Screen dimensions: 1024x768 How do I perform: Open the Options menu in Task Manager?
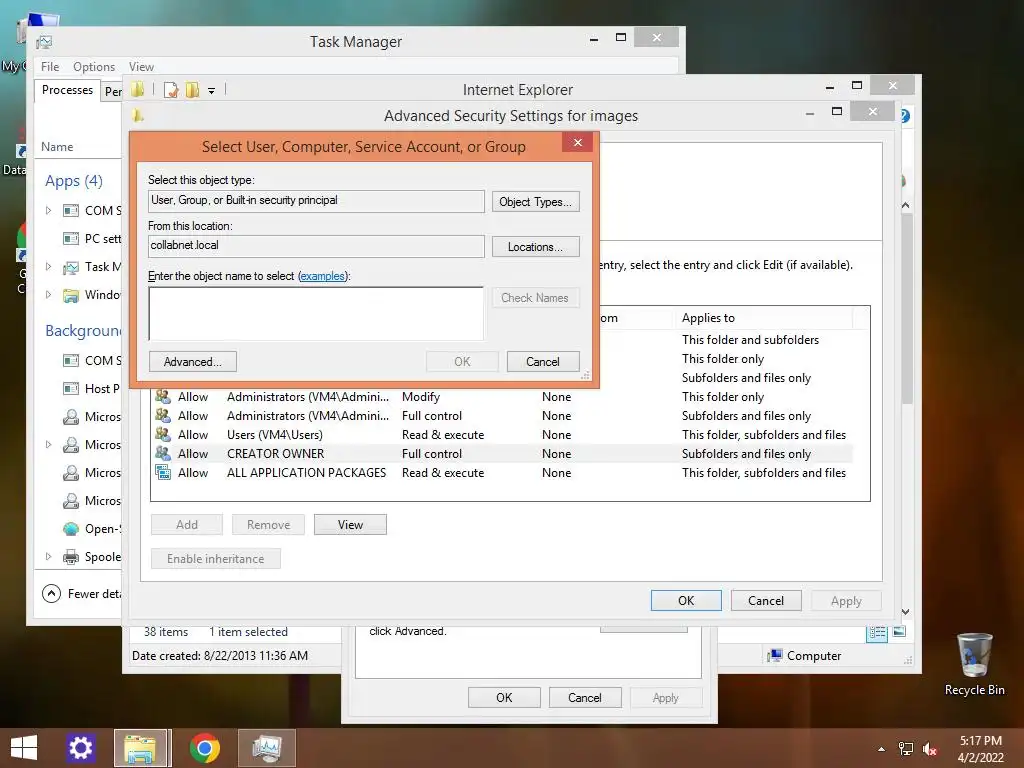point(93,67)
